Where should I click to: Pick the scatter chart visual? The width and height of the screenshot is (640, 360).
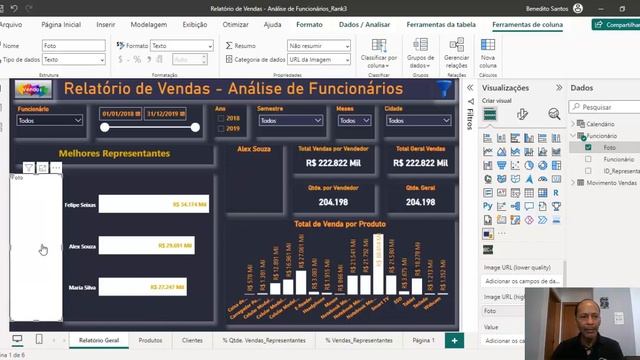515,165
